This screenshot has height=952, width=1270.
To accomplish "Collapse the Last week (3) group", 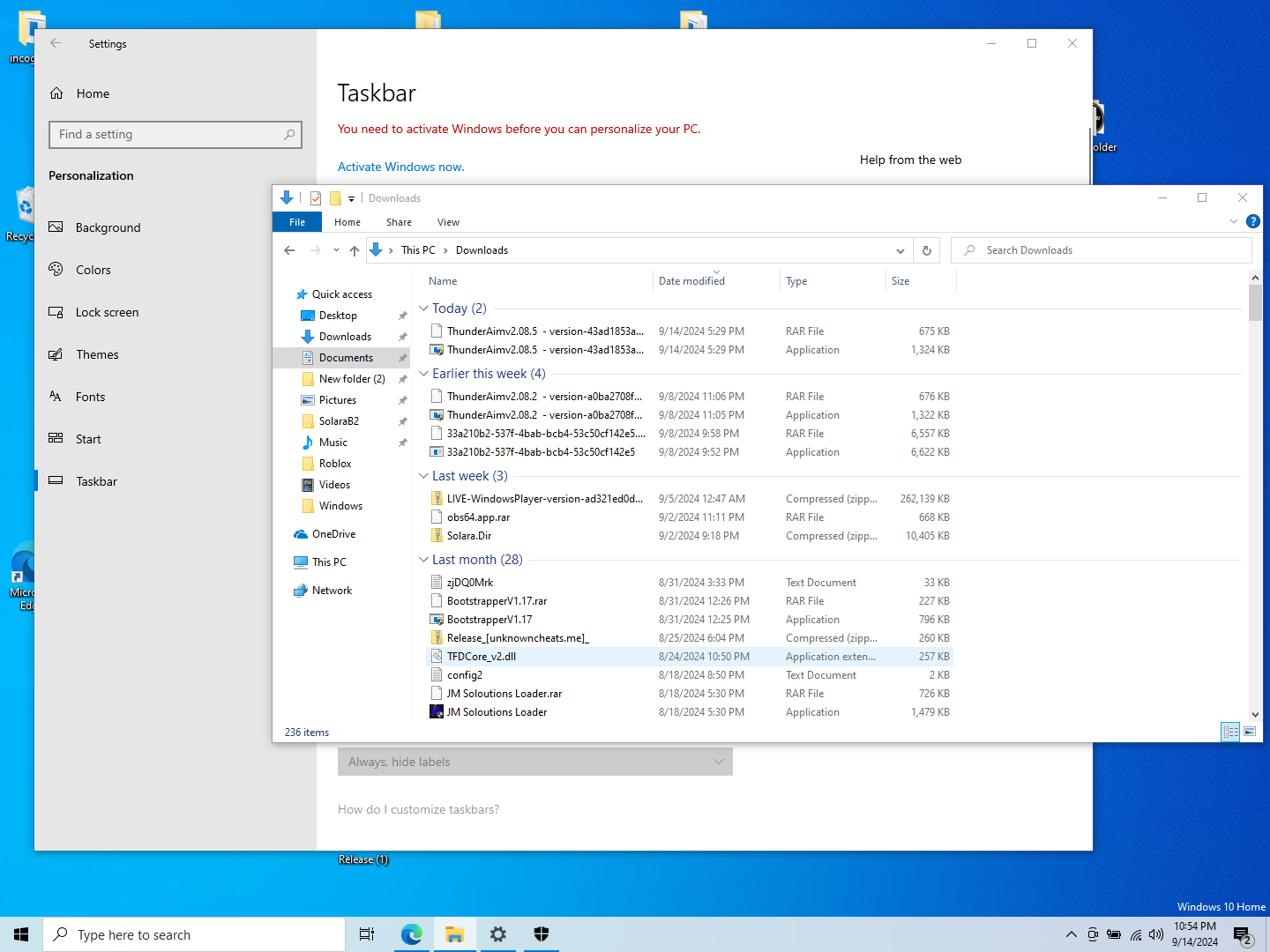I will coord(423,476).
